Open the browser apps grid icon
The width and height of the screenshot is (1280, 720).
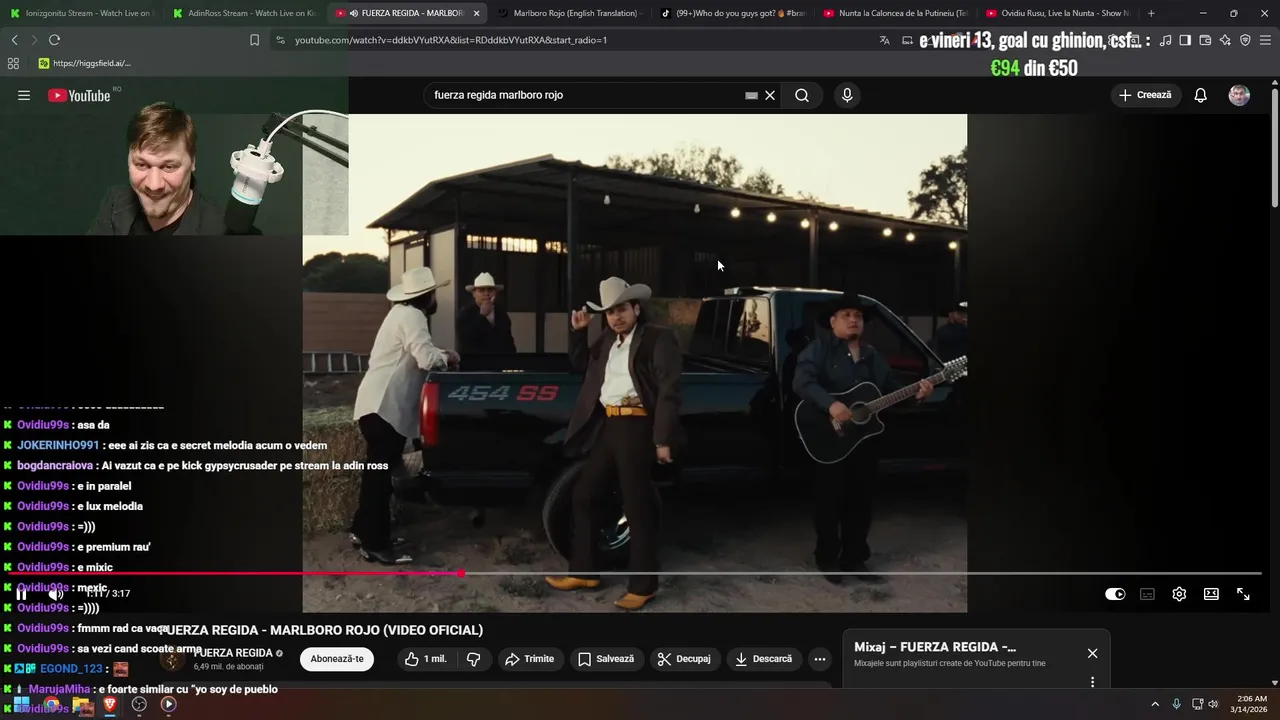[13, 63]
